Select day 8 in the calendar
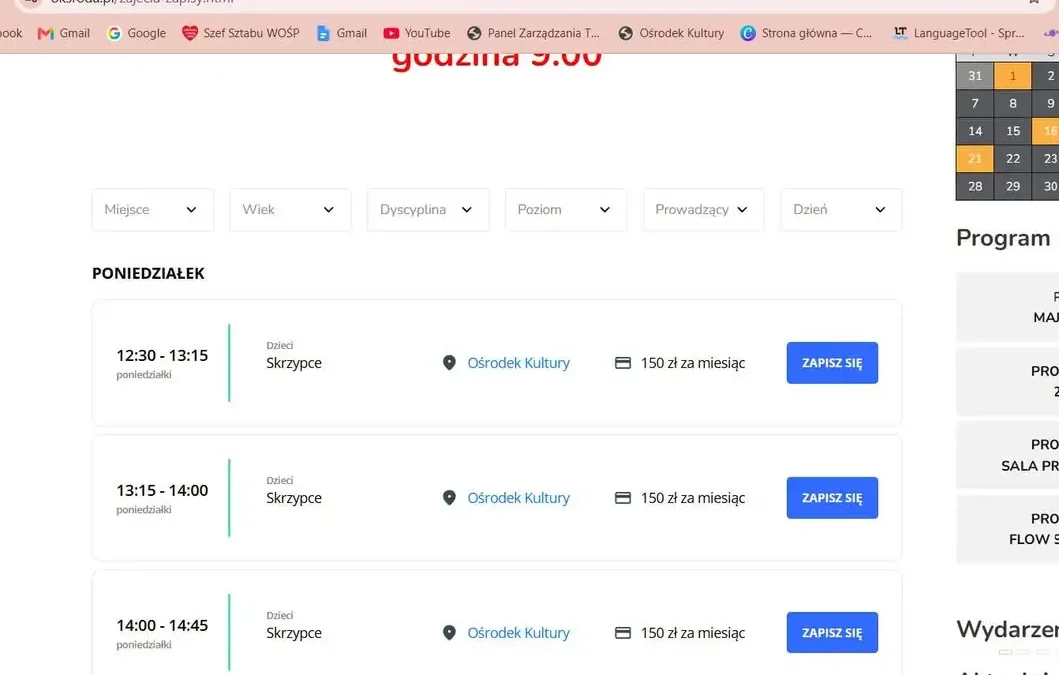The height and width of the screenshot is (675, 1059). pos(1012,103)
